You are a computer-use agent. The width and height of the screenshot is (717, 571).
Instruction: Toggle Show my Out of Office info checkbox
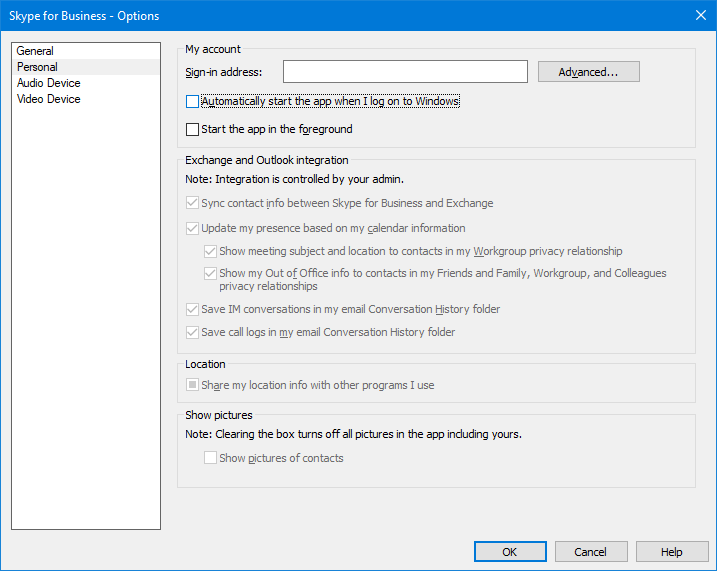click(x=211, y=273)
